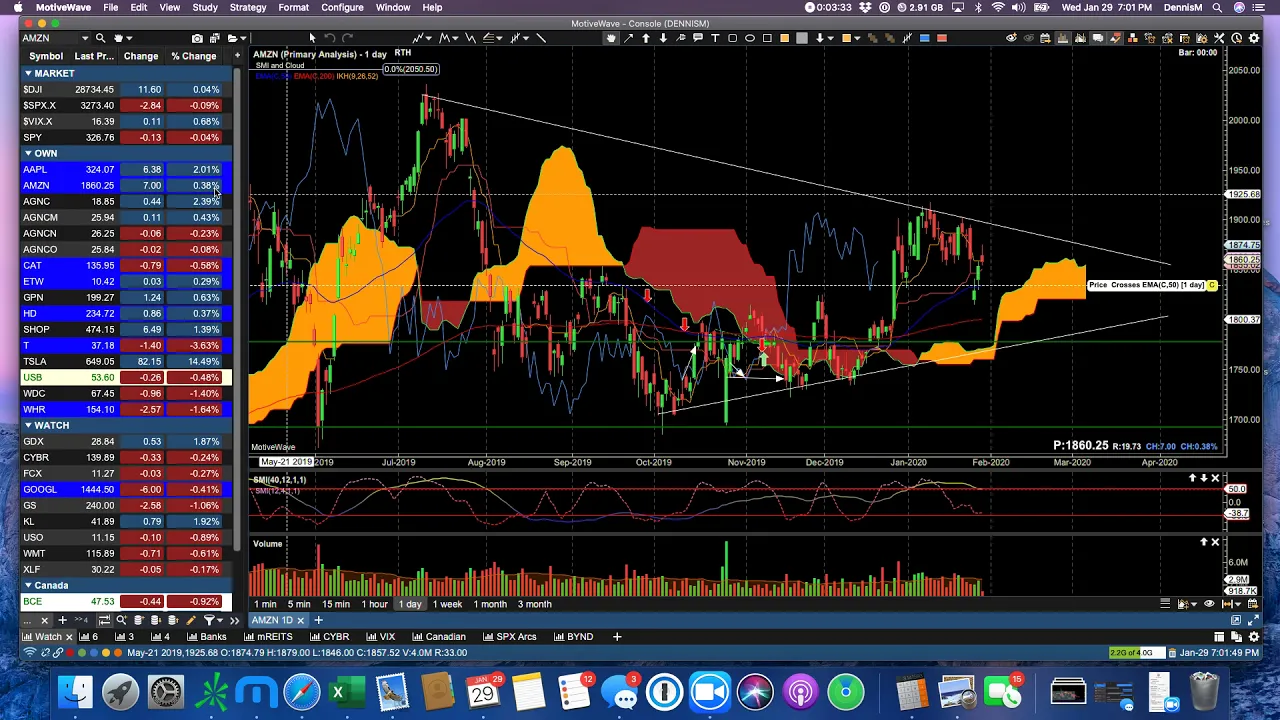Set bar size to 1 hour
The width and height of the screenshot is (1280, 720).
(x=374, y=604)
